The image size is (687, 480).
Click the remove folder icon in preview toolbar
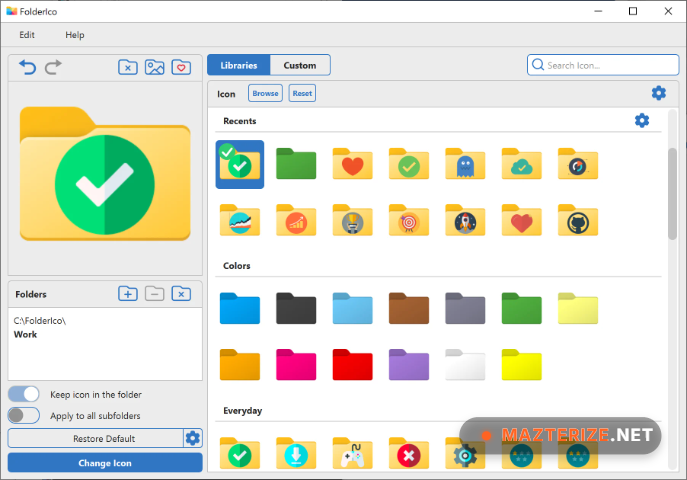click(x=128, y=67)
